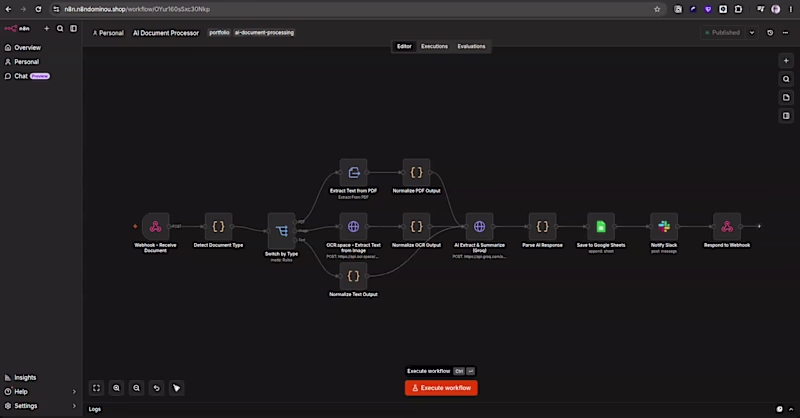Click the Execute workflow button
This screenshot has width=800, height=418.
441,388
